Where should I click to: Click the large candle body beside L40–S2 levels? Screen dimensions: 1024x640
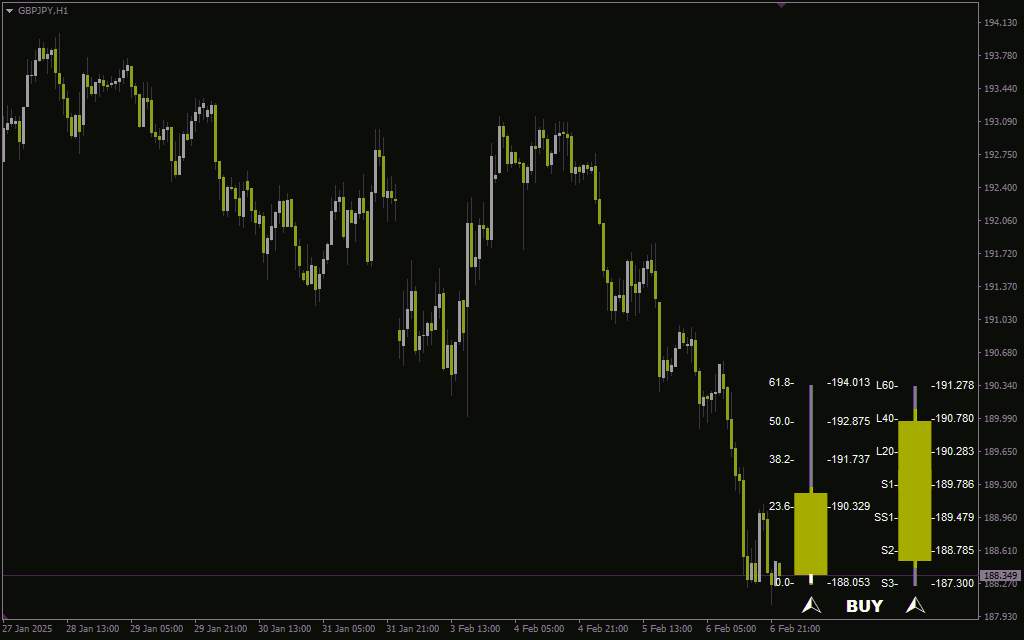click(914, 490)
